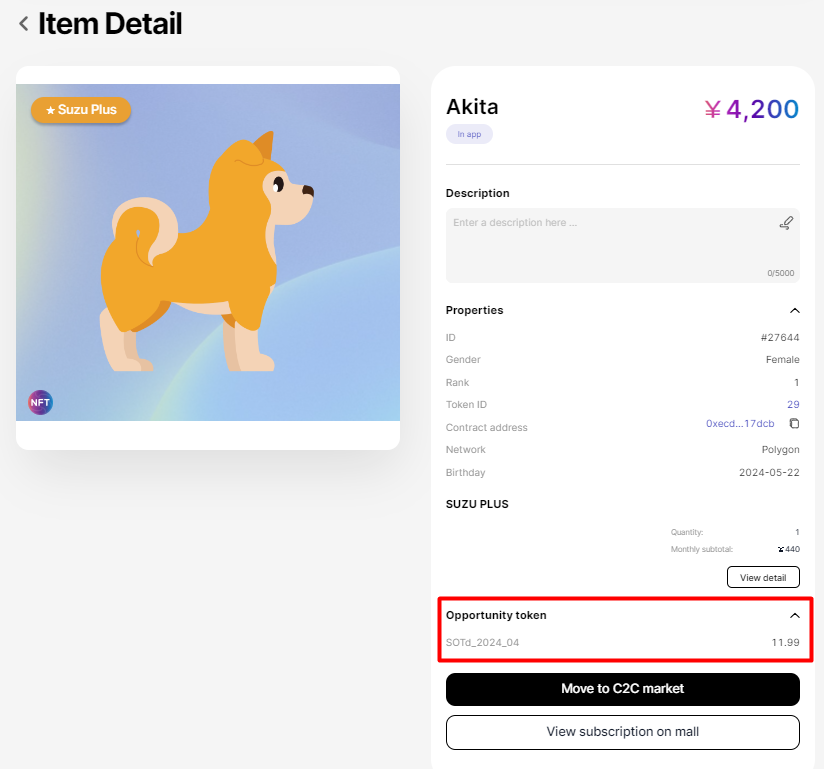Viewport: 824px width, 769px height.
Task: Click the currency icon beside Monthly subtotal
Action: tap(781, 549)
